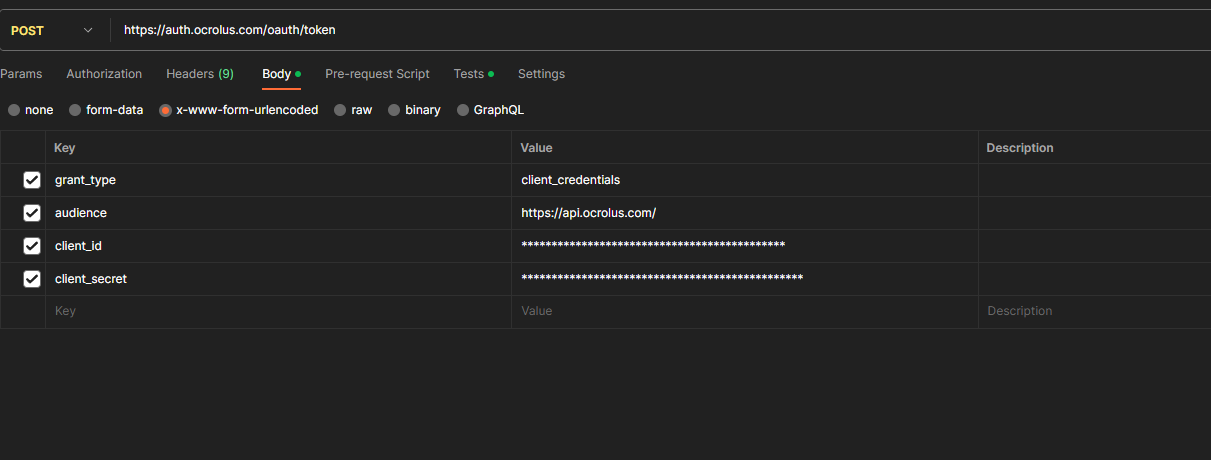Open the Authorization tab
1211x460 pixels.
[x=104, y=74]
